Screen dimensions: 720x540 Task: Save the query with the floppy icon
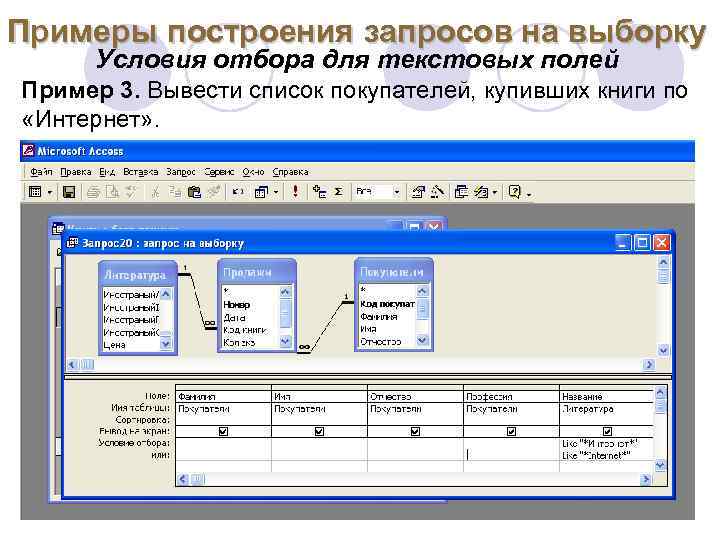tap(69, 191)
